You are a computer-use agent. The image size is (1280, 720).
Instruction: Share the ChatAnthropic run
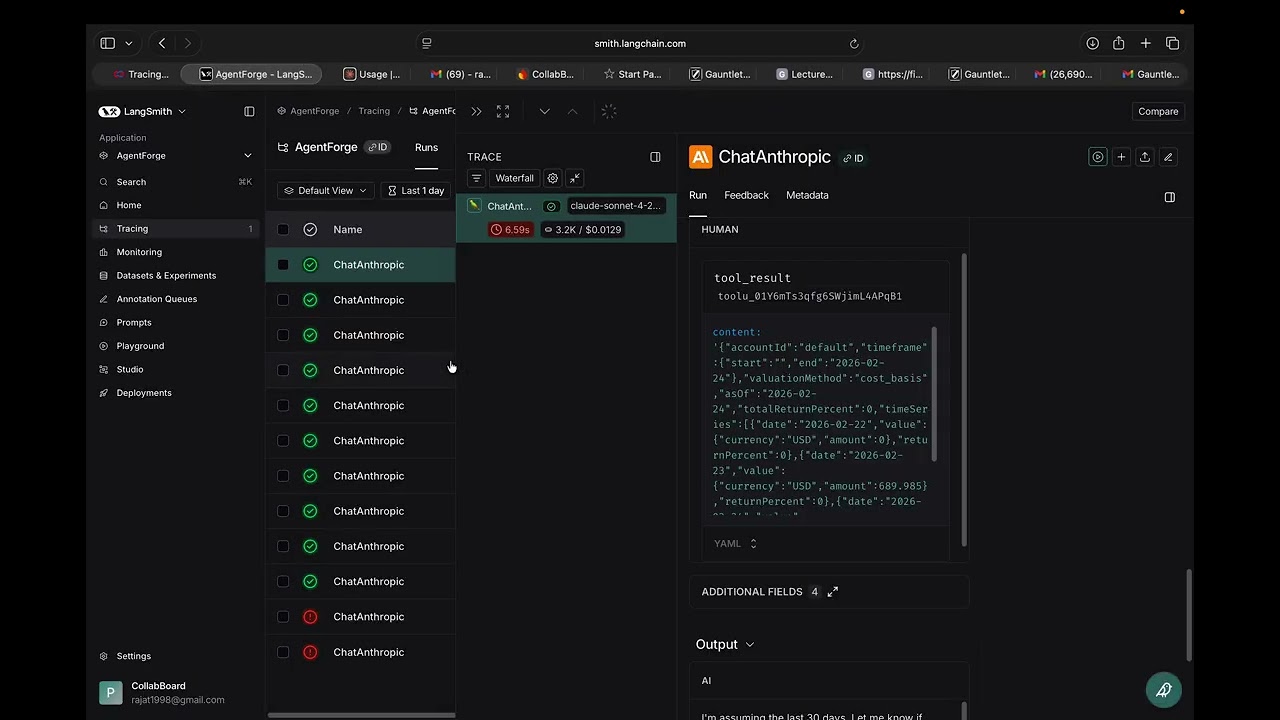pyautogui.click(x=1145, y=157)
